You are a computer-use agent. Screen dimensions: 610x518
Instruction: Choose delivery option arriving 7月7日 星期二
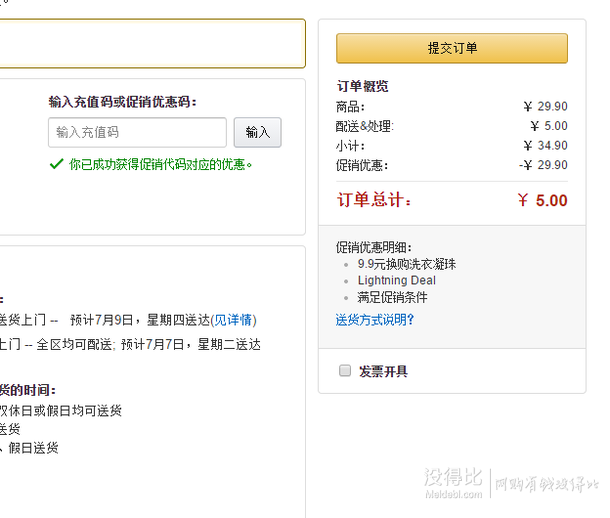pyautogui.click(x=130, y=344)
